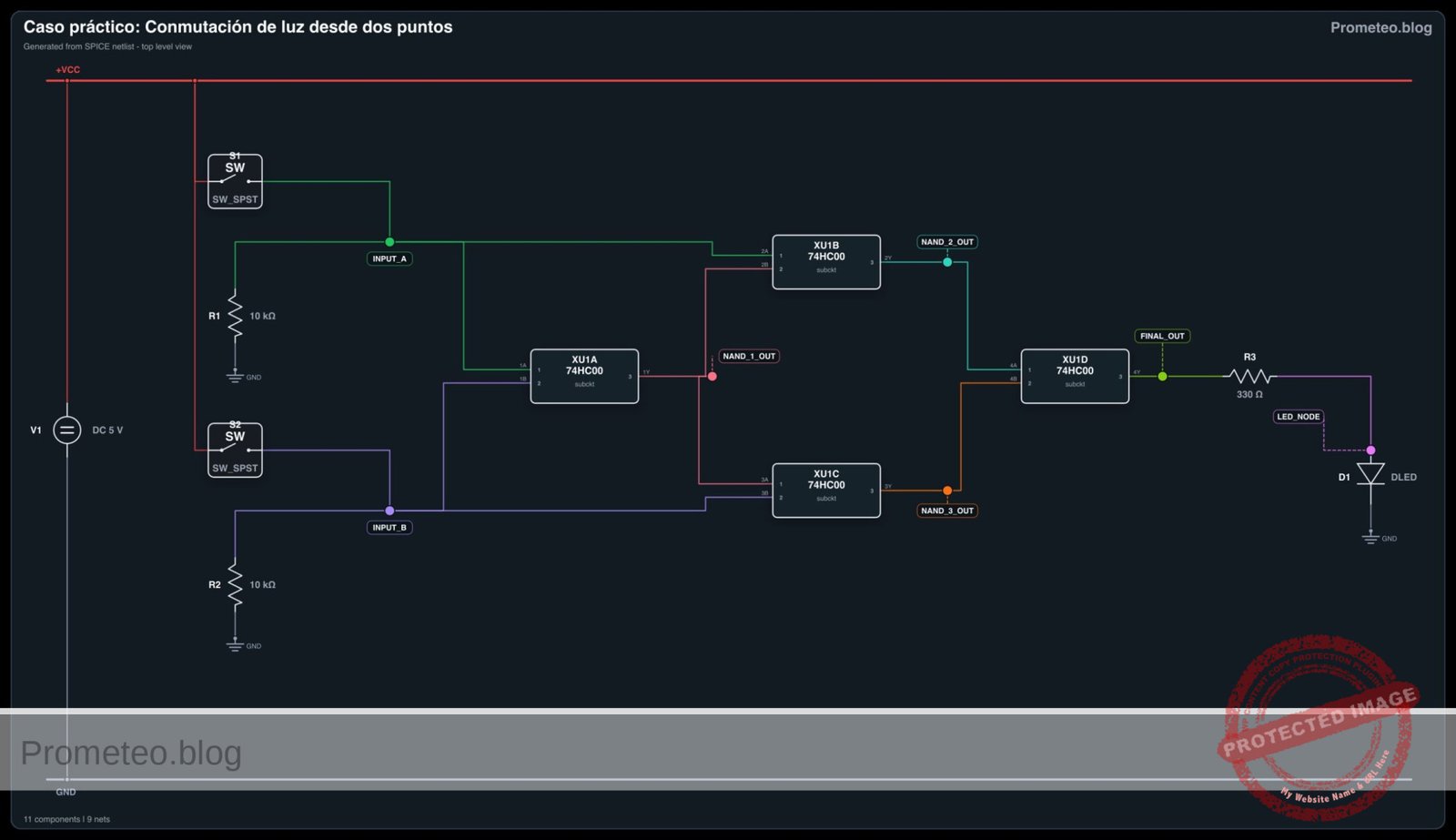Click the LED_NODE net label
The image size is (1456, 840).
tap(1298, 417)
